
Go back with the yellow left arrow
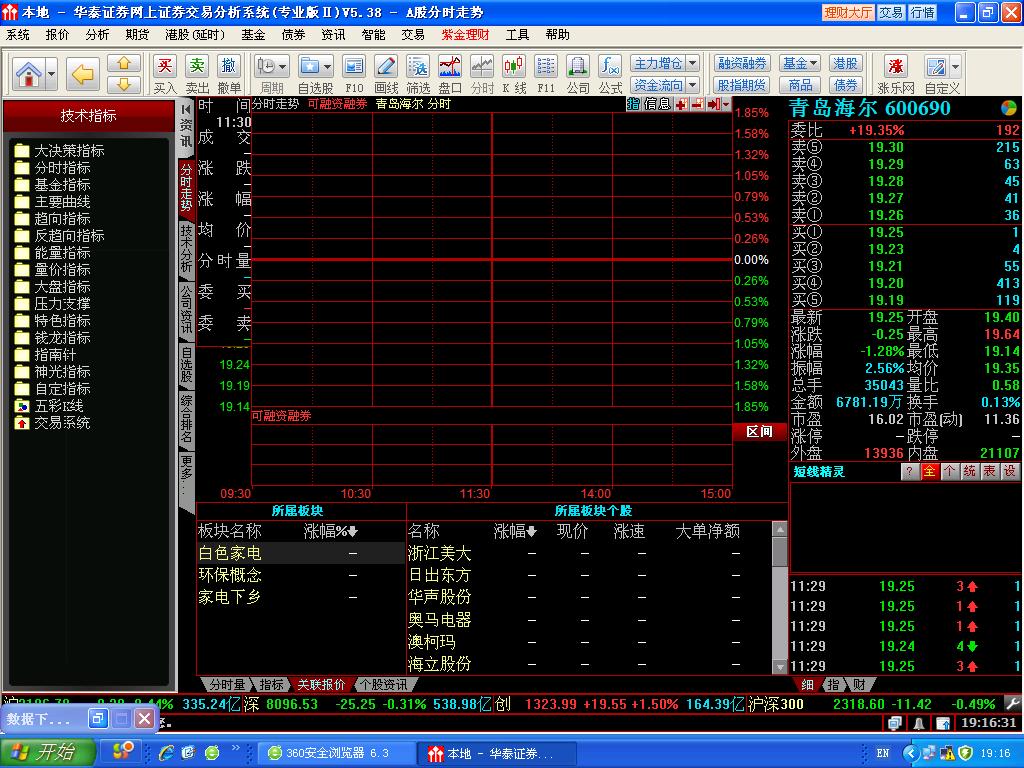coord(83,74)
